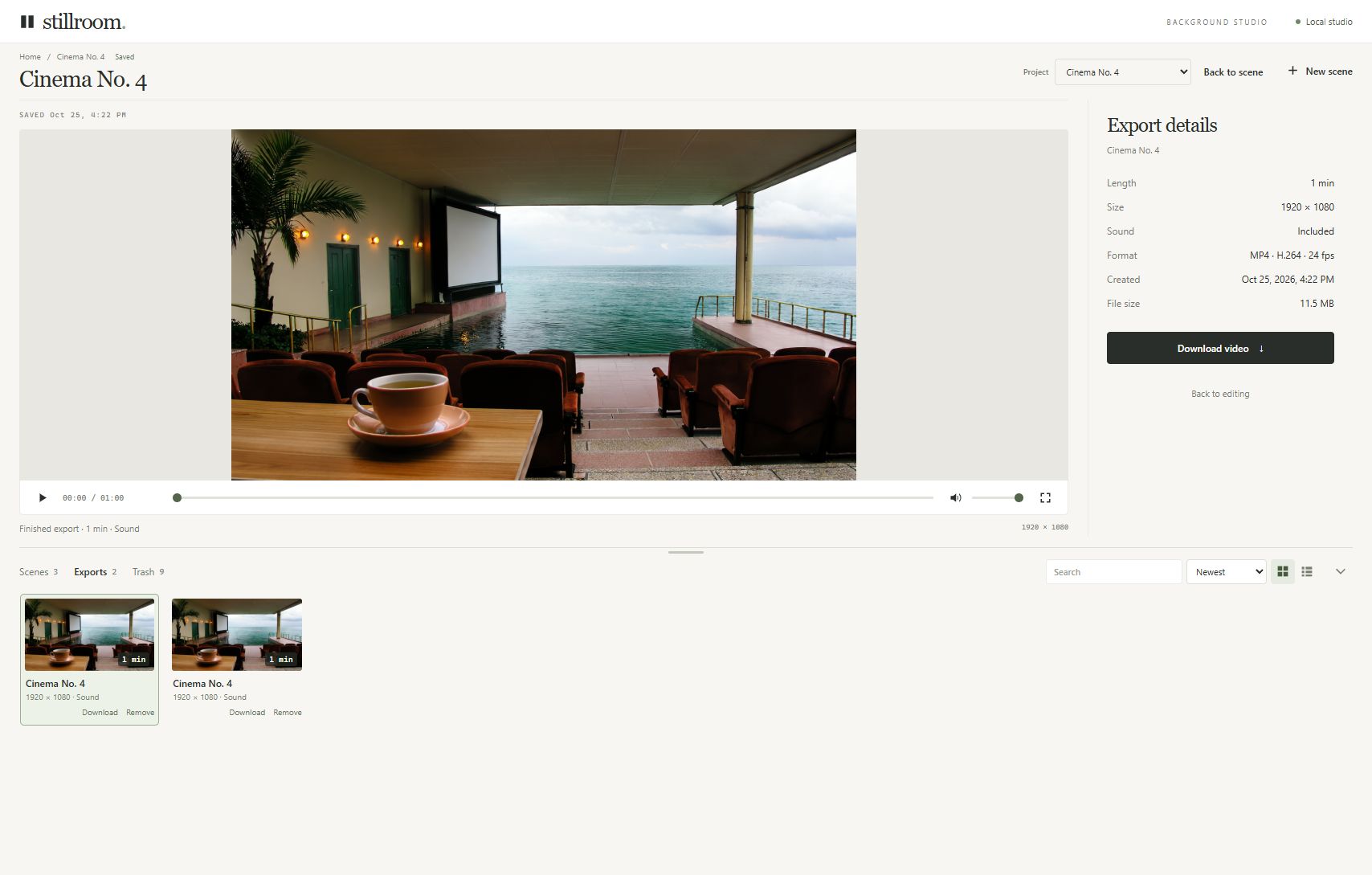Click the video progress slider

pyautogui.click(x=555, y=498)
